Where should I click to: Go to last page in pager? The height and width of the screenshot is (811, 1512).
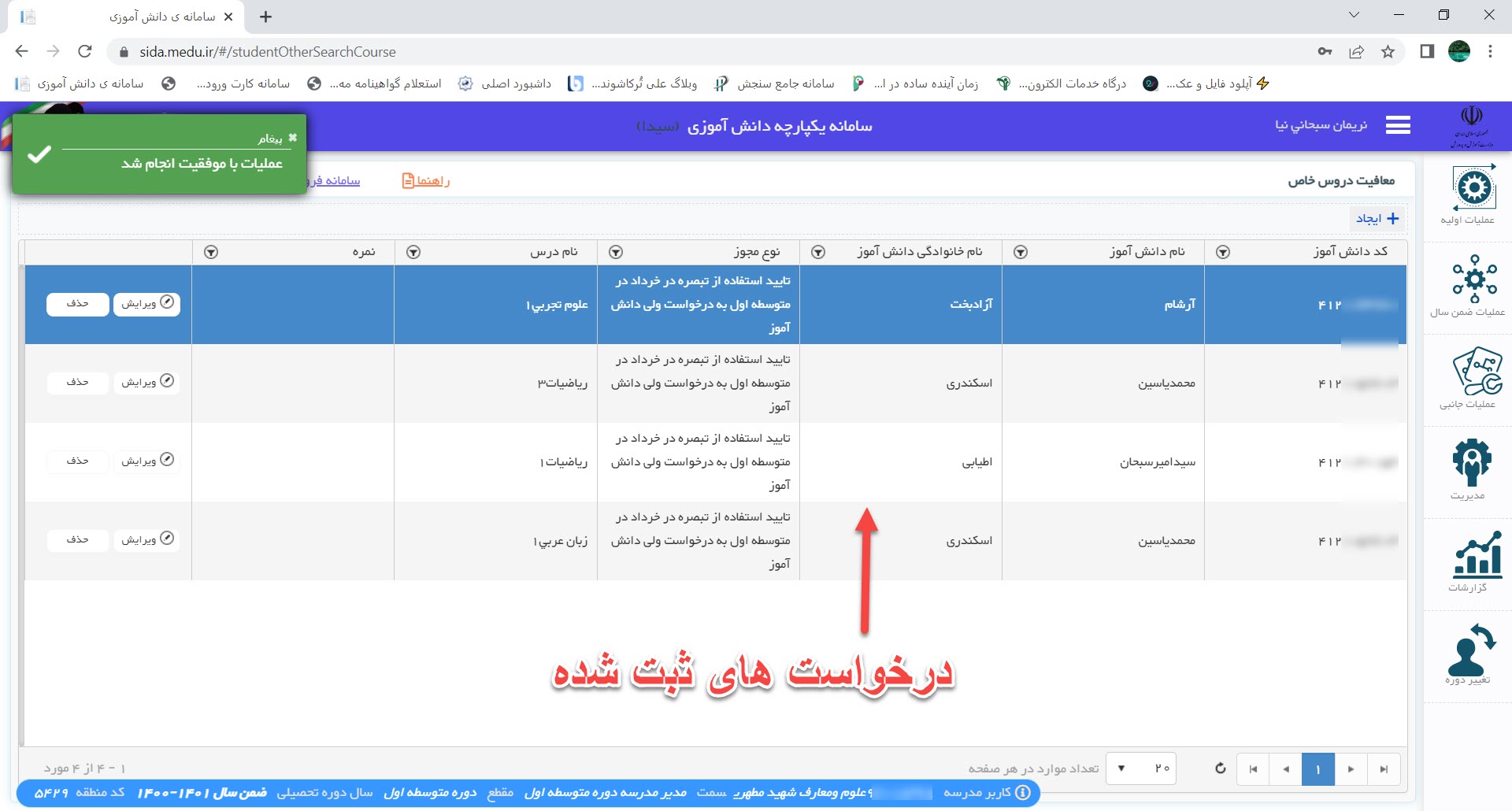[x=1384, y=769]
